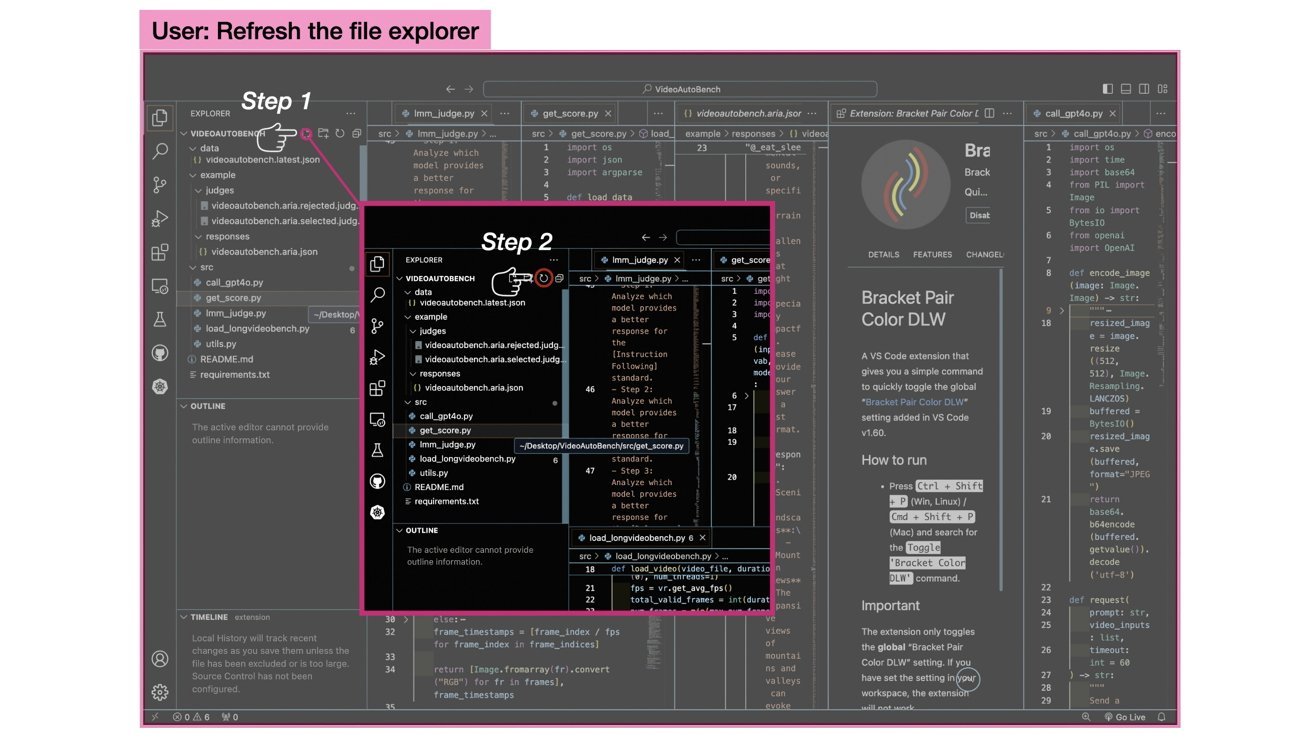This screenshot has width=1312, height=738.
Task: Click the Disable button for Bracket Pair extension
Action: tap(977, 215)
